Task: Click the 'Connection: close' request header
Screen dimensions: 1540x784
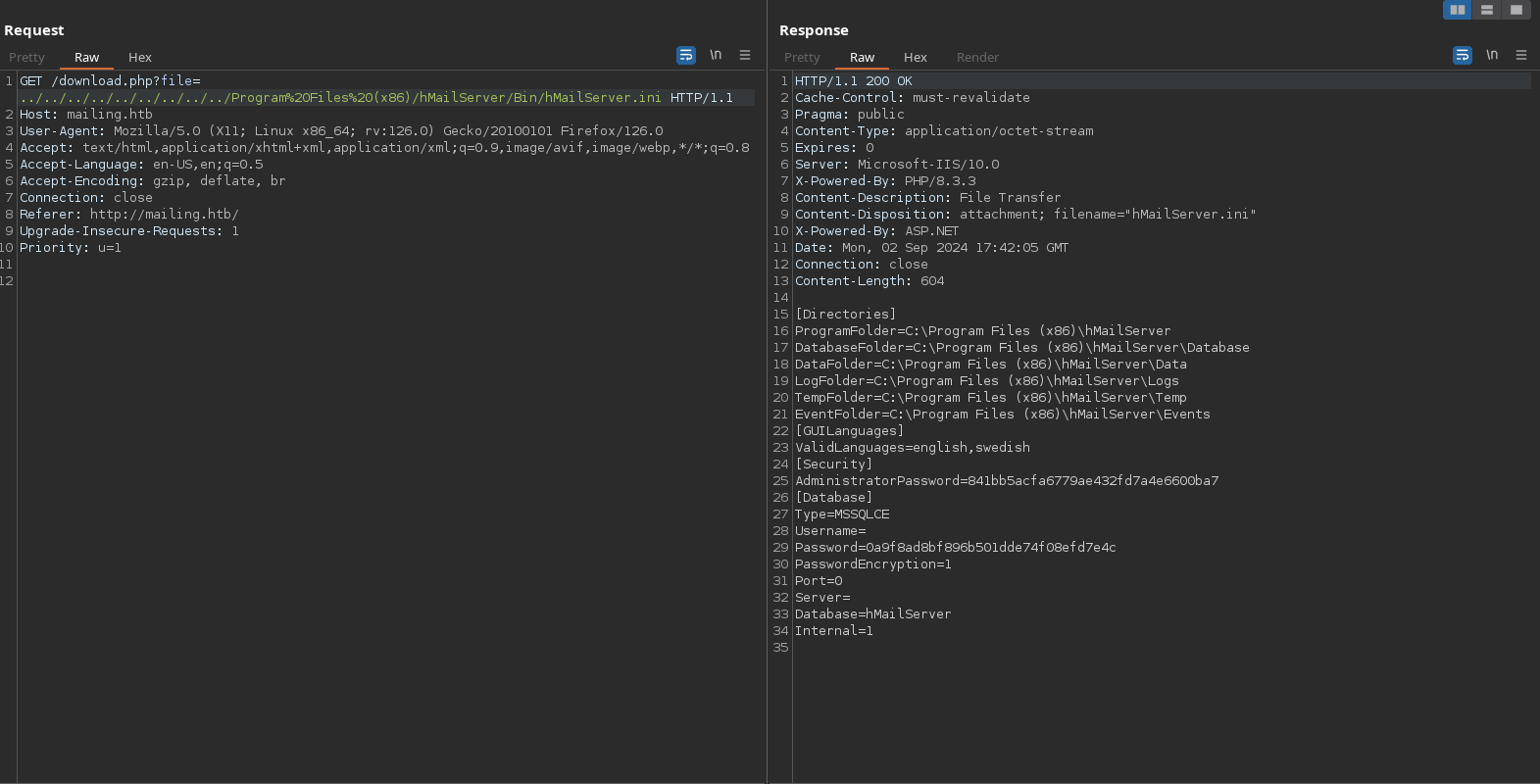Action: click(x=86, y=198)
